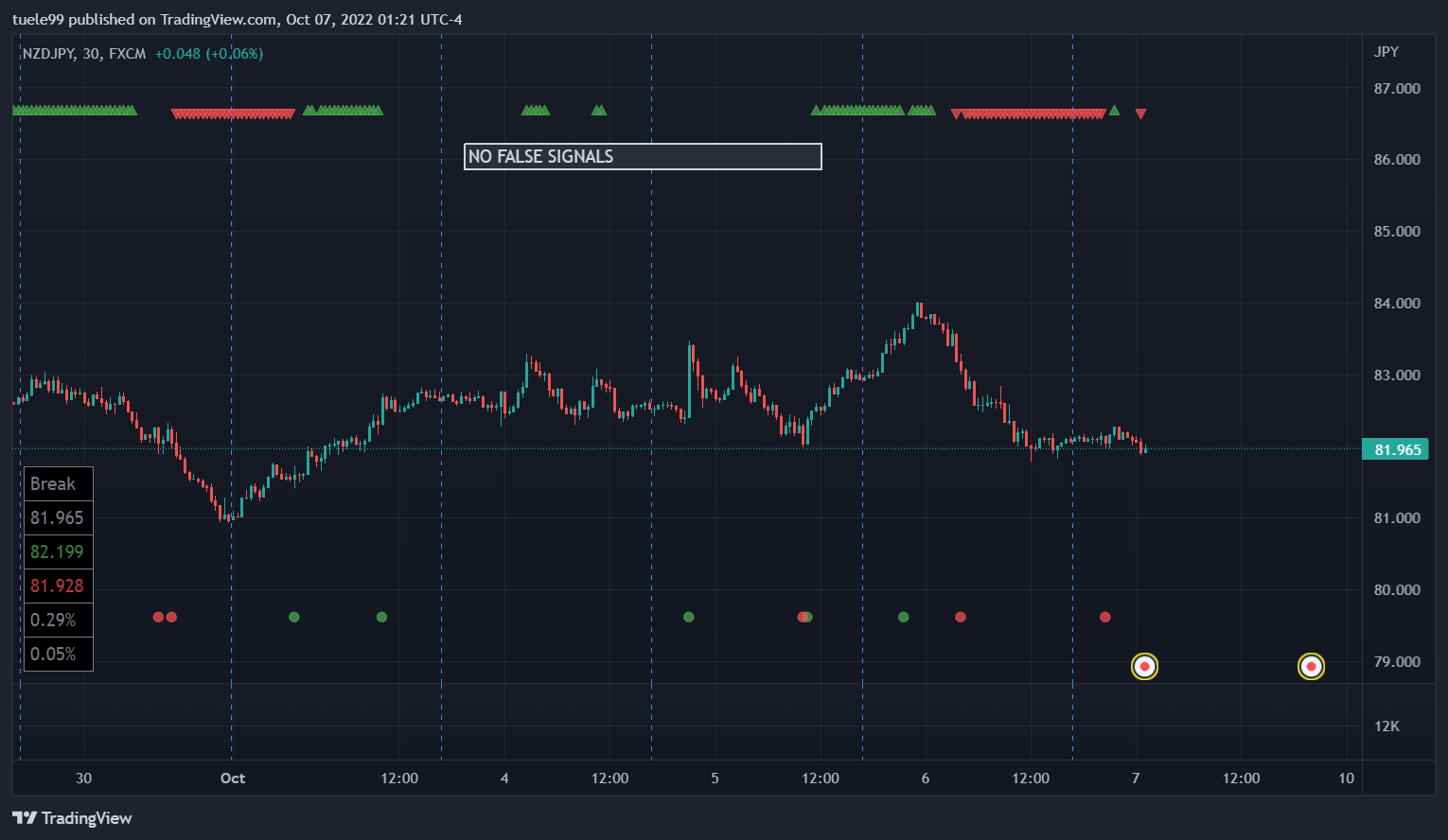Click the Break cell in the table
1448x840 pixels.
(x=59, y=484)
